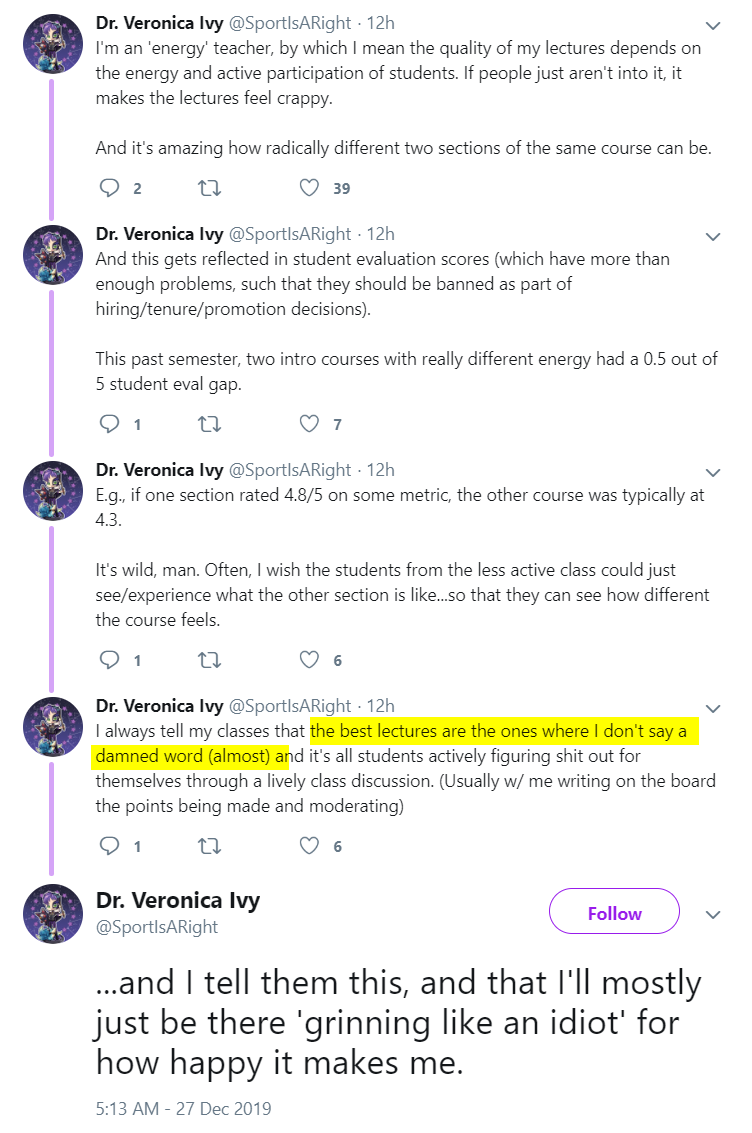Like the tweet with 7 likes
The width and height of the screenshot is (752, 1133).
(x=310, y=424)
